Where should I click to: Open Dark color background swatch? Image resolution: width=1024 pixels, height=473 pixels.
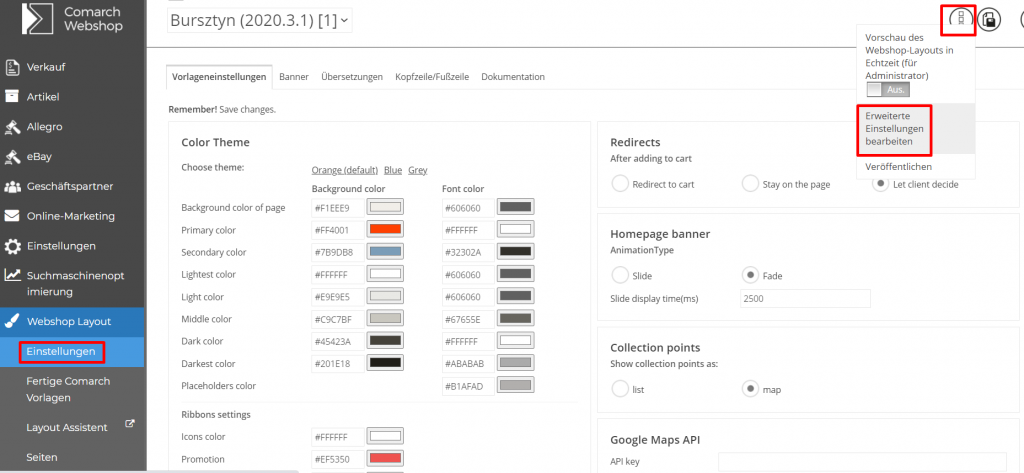(x=385, y=340)
